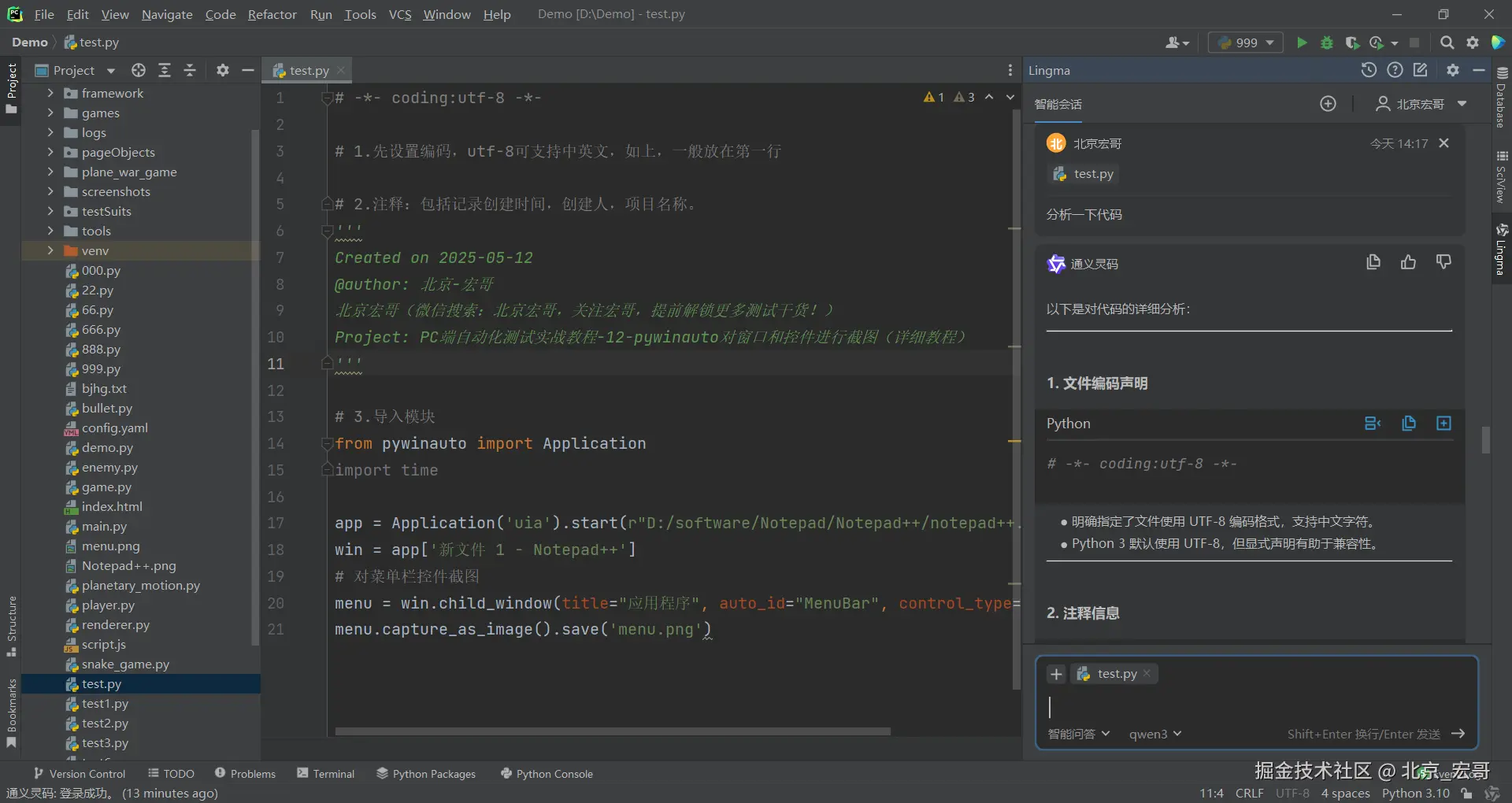The height and width of the screenshot is (803, 1512).
Task: Open the qwen3 model dropdown
Action: pos(1155,734)
